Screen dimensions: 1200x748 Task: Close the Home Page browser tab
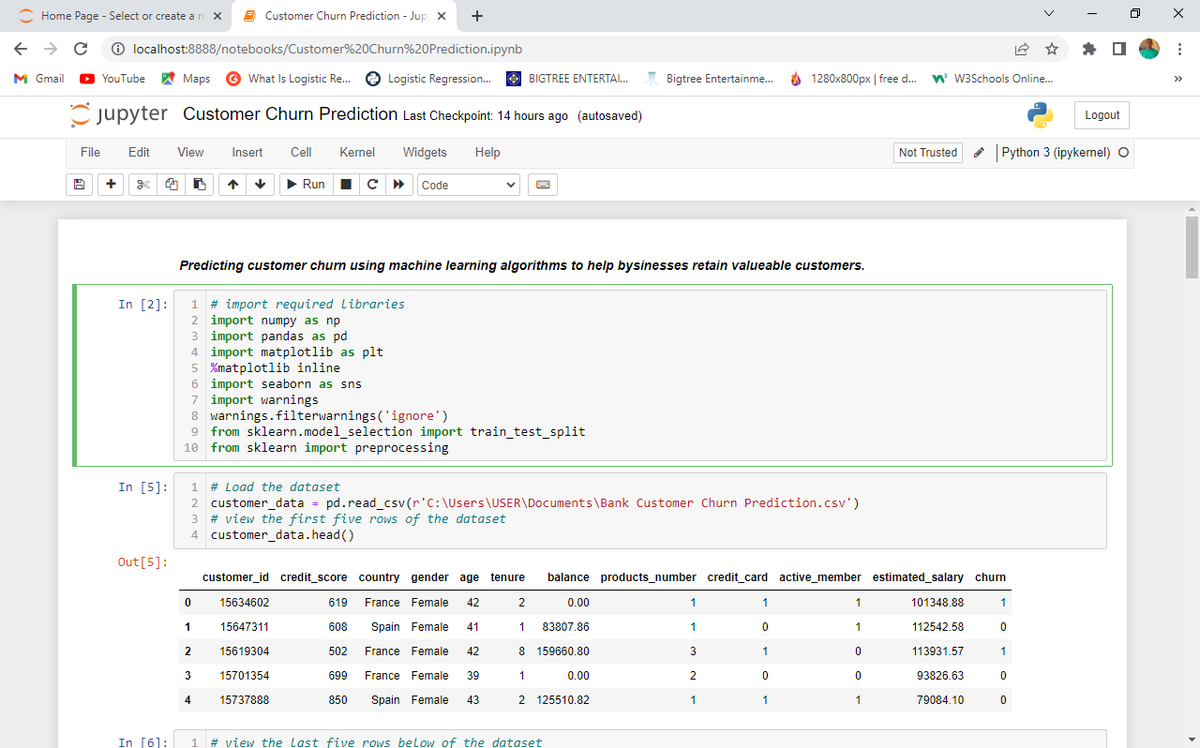click(216, 16)
